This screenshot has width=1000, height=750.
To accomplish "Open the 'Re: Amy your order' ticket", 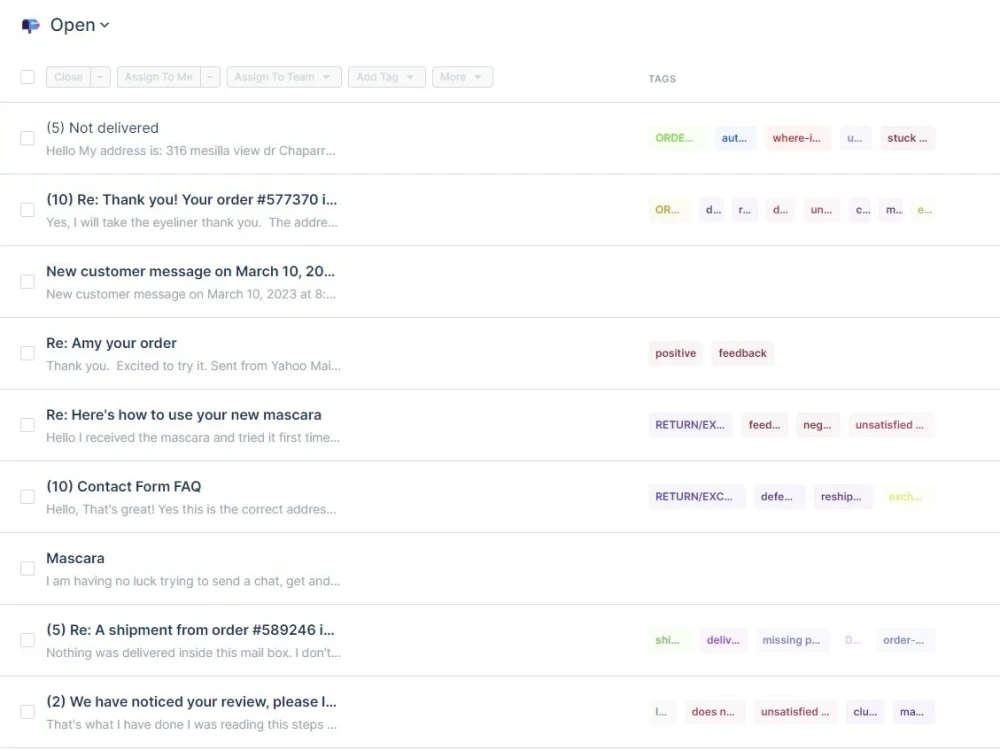I will 111,343.
